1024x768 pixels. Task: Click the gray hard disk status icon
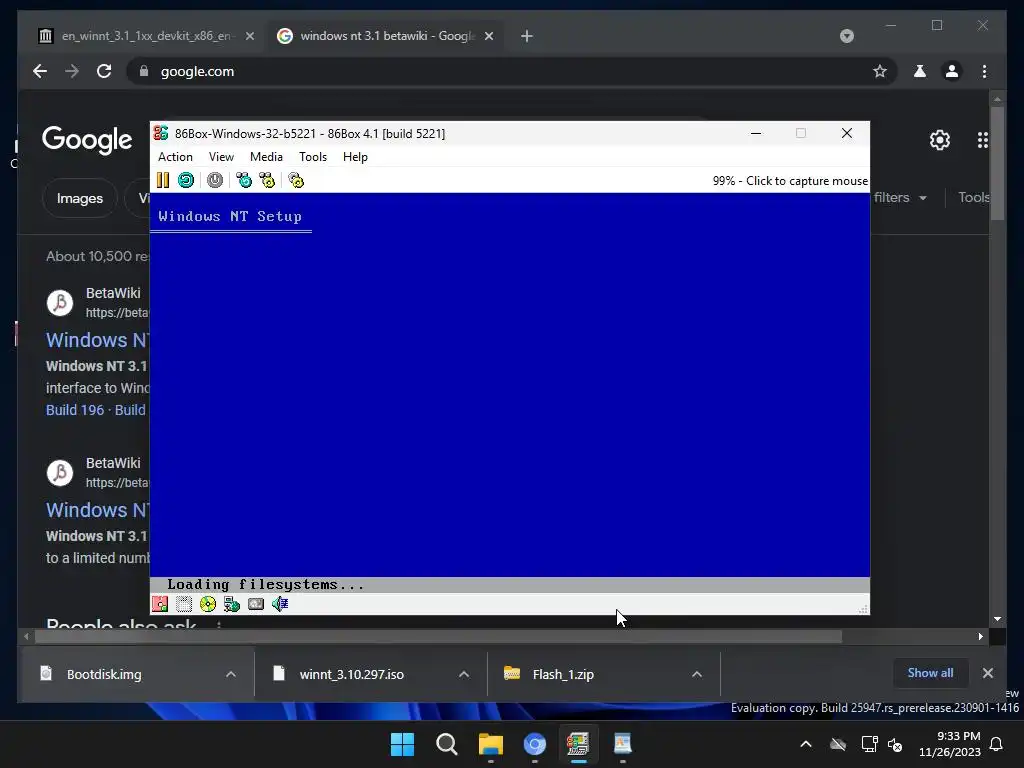(256, 604)
